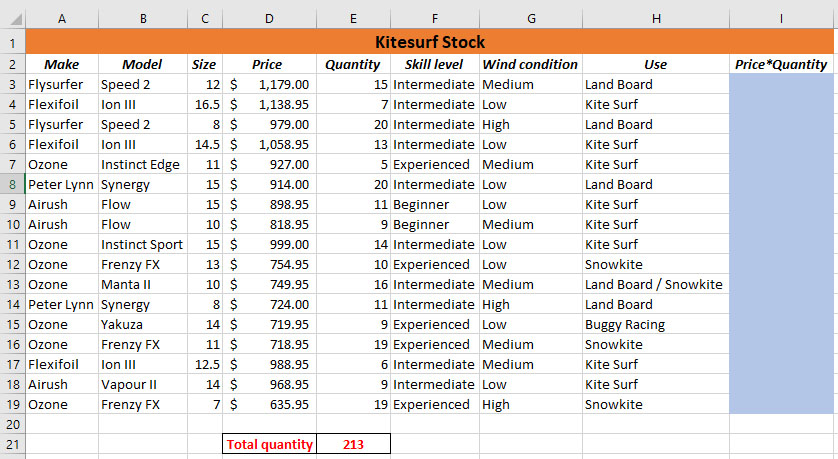Click the Kitesurf Stock title cell
Image resolution: width=838 pixels, height=459 pixels.
pos(430,42)
